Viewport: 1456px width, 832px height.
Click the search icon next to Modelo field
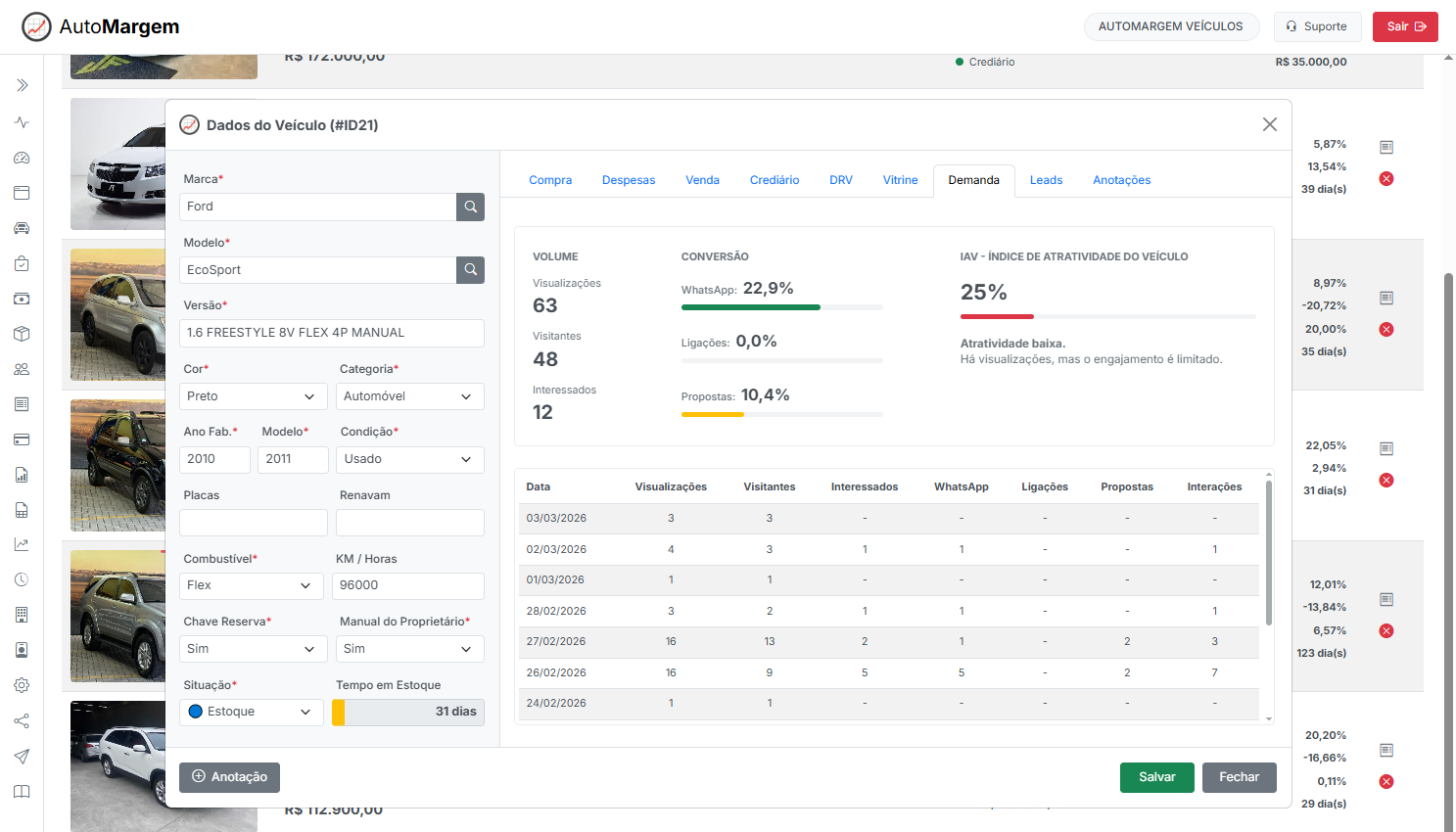[x=470, y=270]
